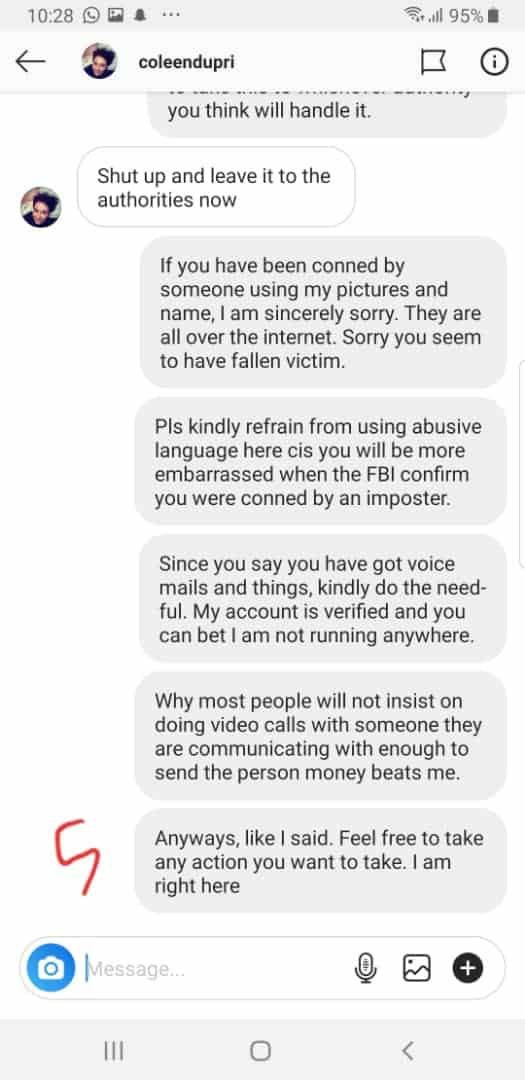
Task: Tap Android home navigation button
Action: tap(260, 1050)
